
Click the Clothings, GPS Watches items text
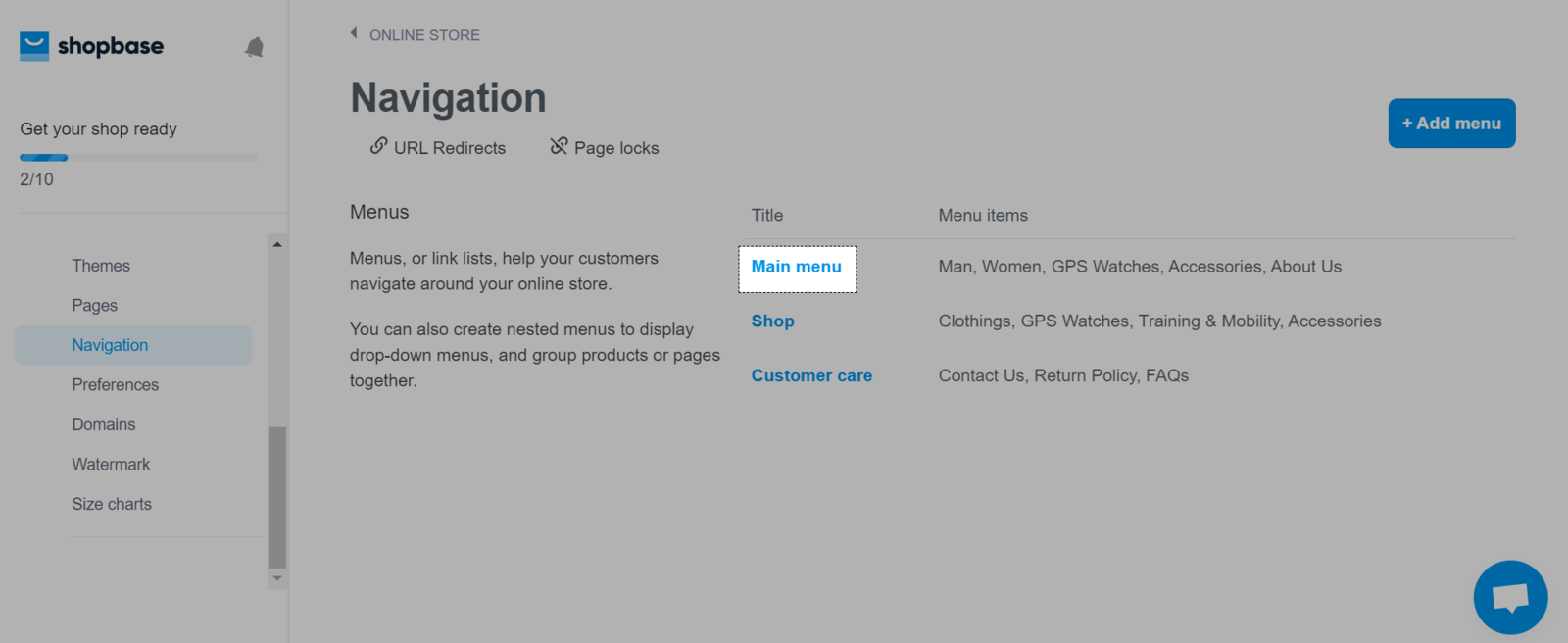1159,321
